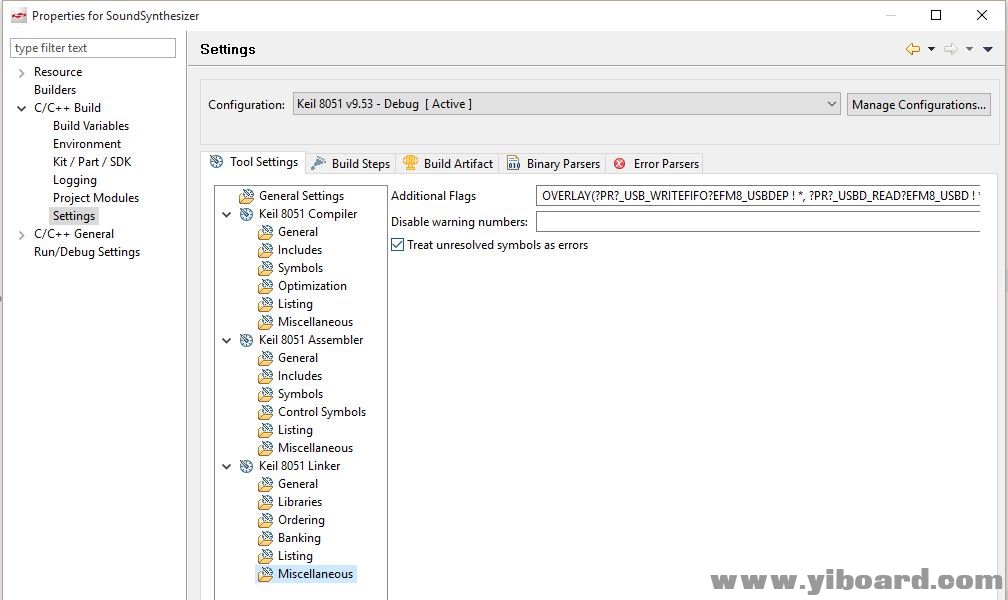Click the General Settings folder icon

click(x=246, y=196)
